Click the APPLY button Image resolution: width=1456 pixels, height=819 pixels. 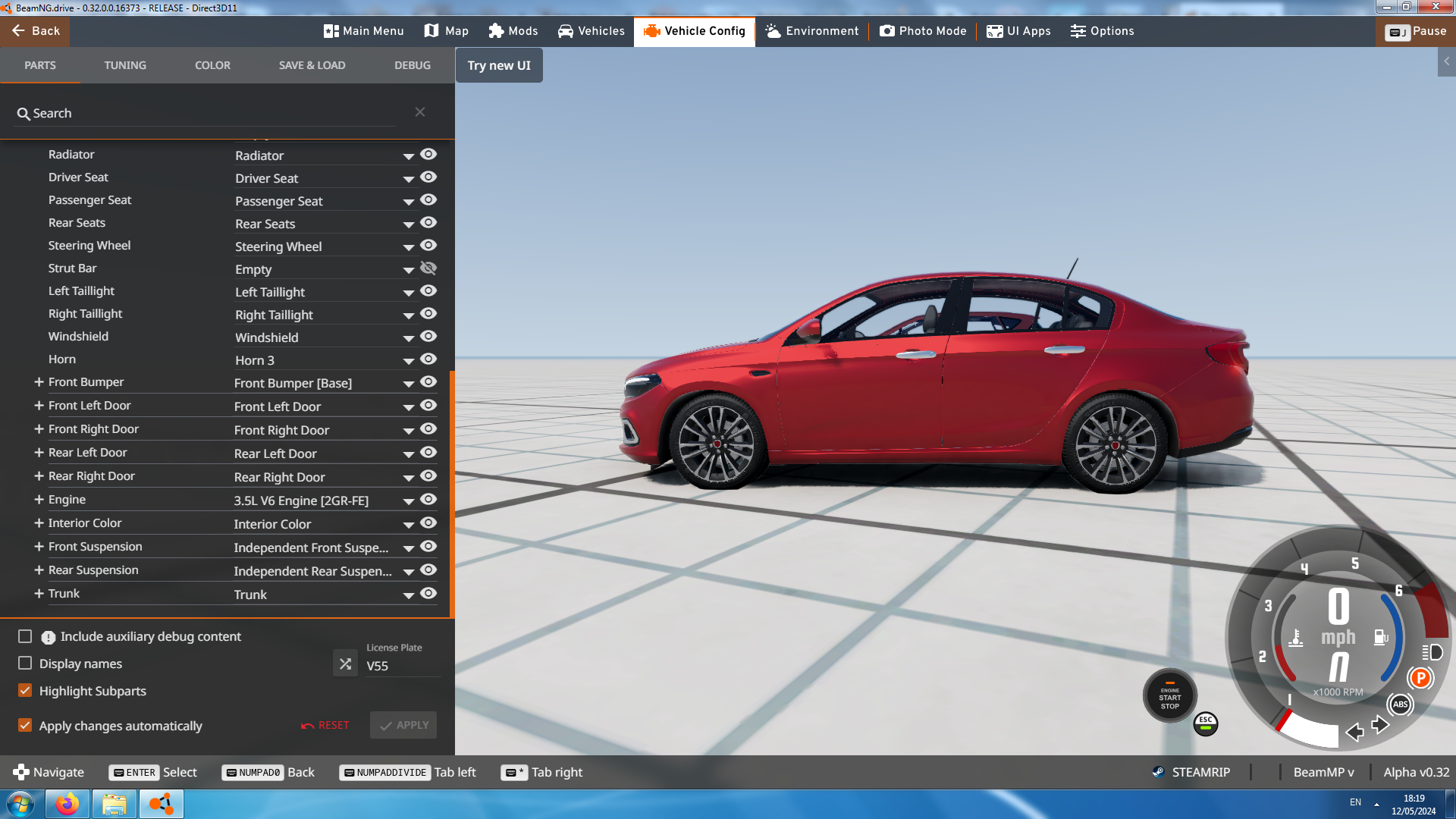coord(403,725)
